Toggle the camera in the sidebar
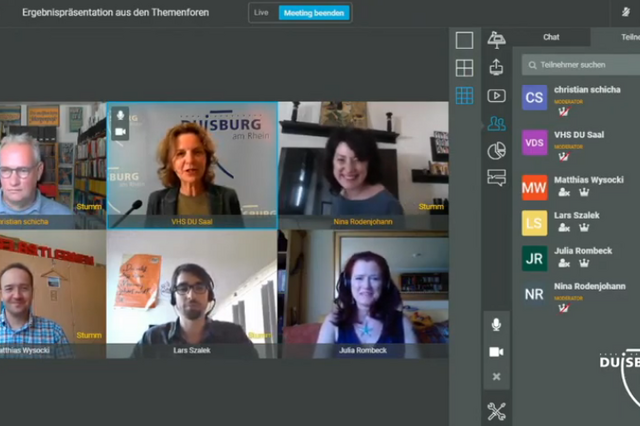Viewport: 640px width, 426px height. click(x=496, y=352)
